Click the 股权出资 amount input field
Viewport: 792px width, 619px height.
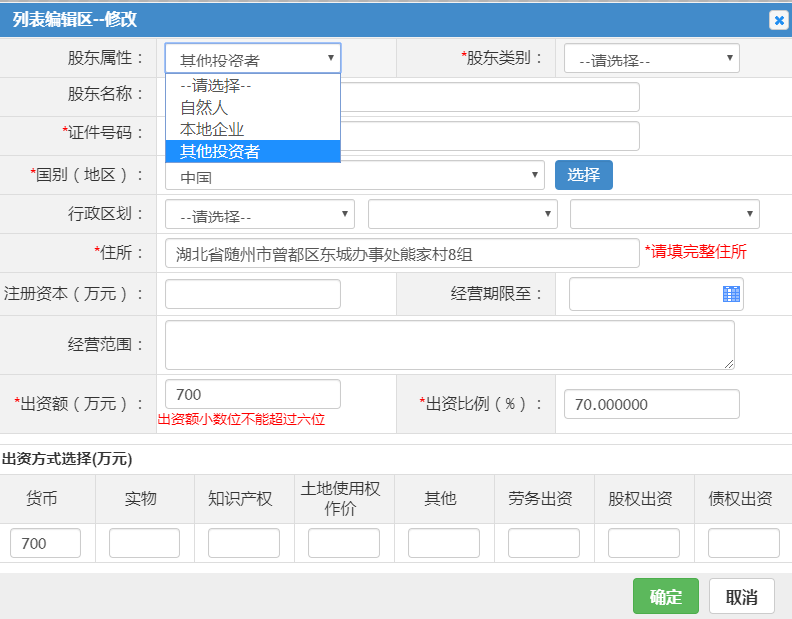[644, 543]
